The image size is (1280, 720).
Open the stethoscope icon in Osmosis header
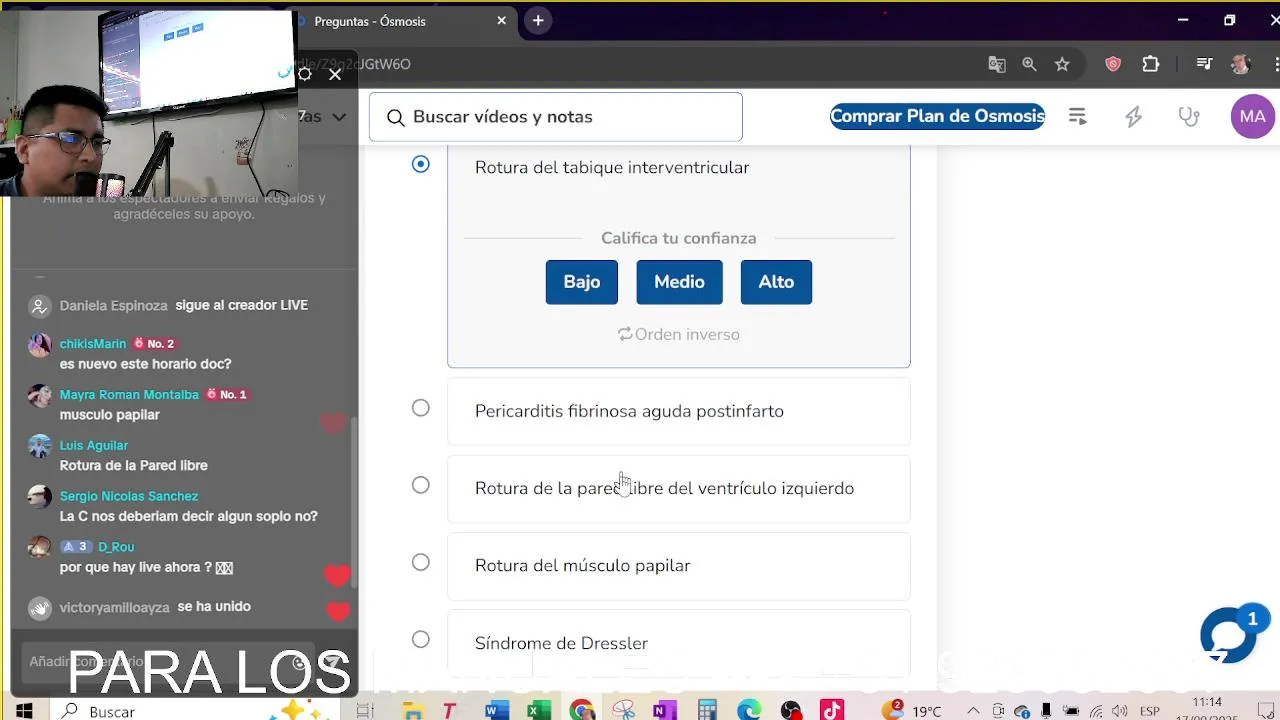pos(1189,117)
